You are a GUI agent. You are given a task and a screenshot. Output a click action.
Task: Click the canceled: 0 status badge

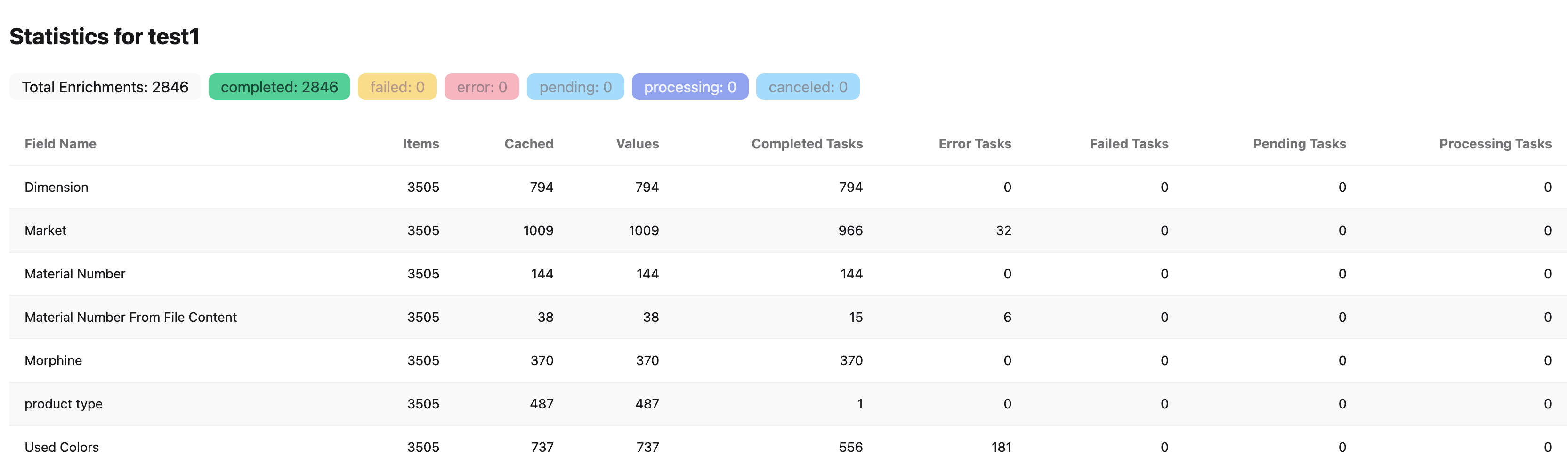[808, 86]
